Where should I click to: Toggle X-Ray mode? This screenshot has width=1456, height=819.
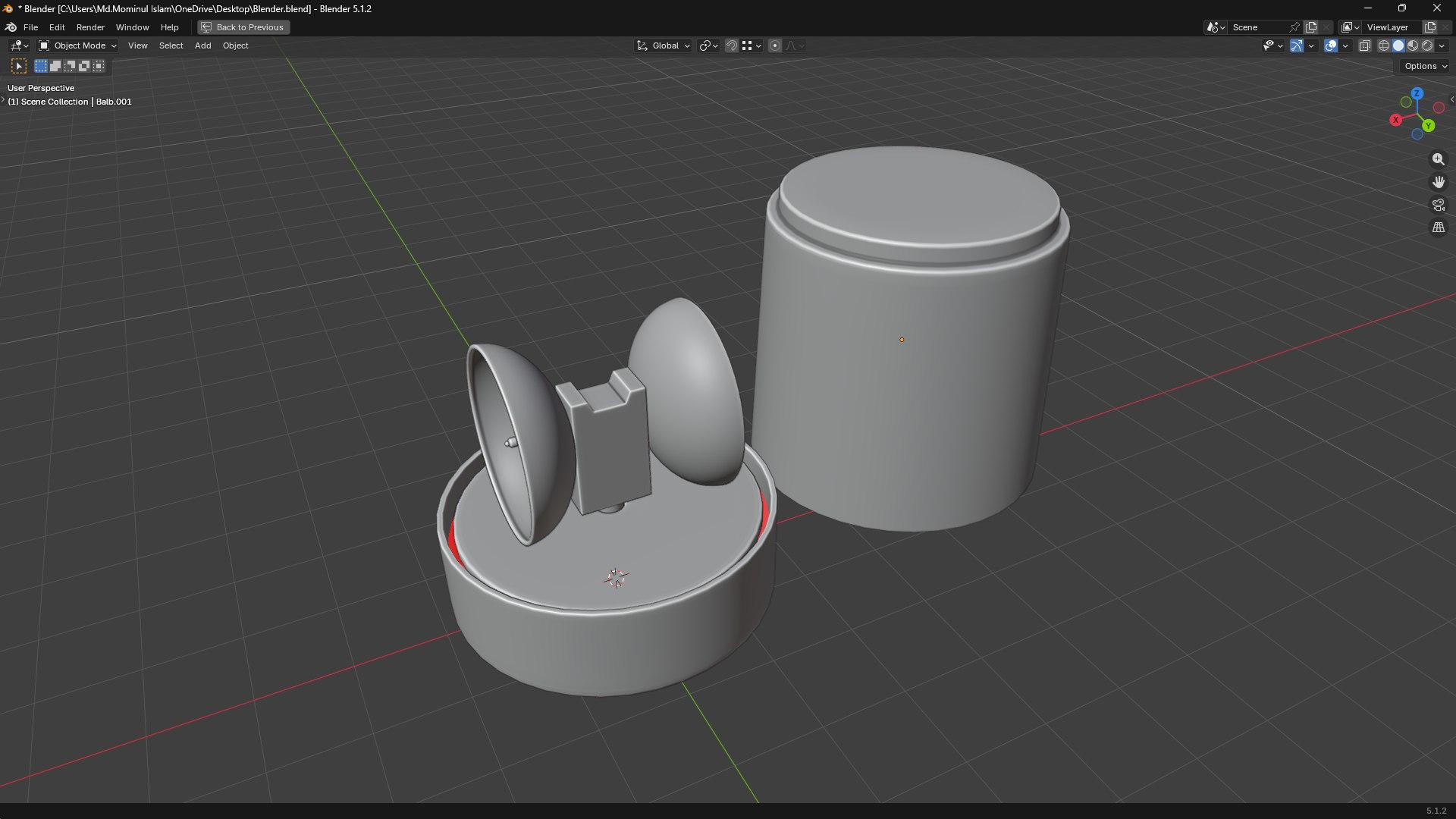click(x=1364, y=45)
